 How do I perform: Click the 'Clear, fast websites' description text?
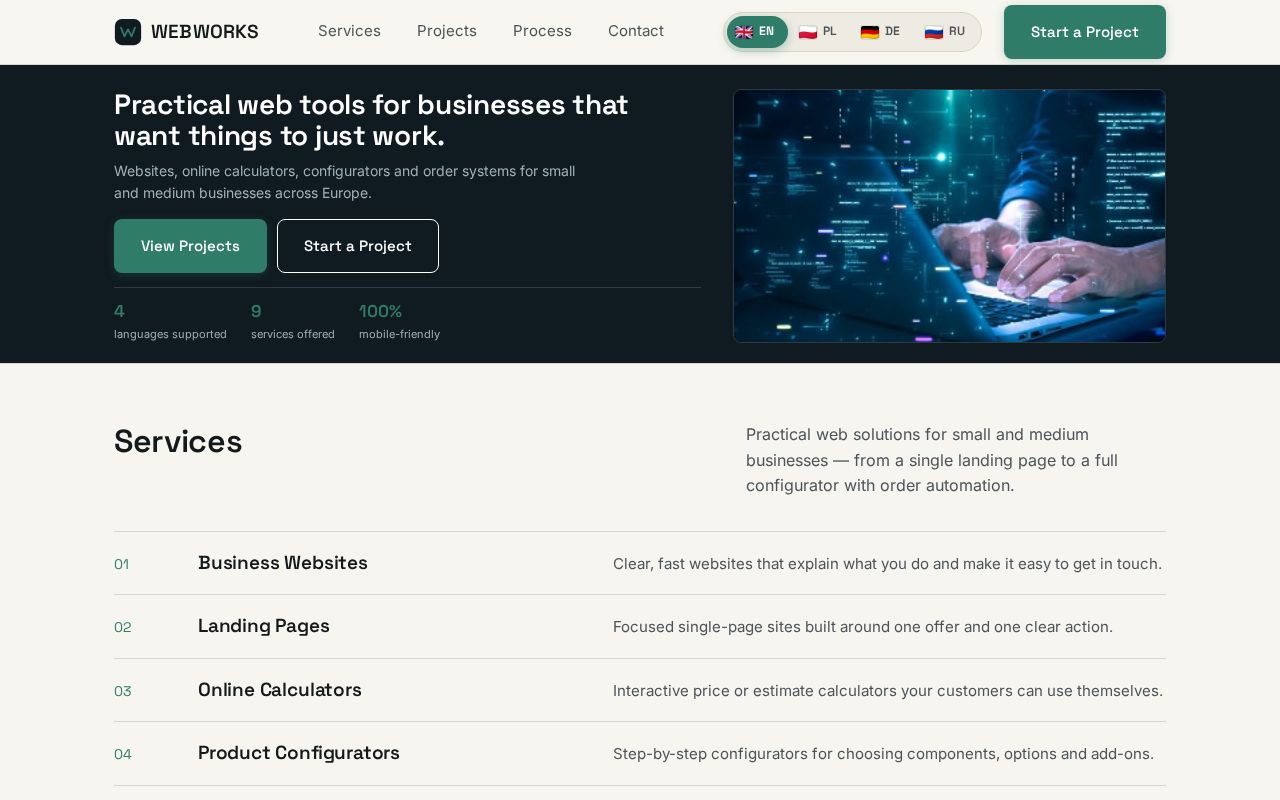[x=887, y=564]
